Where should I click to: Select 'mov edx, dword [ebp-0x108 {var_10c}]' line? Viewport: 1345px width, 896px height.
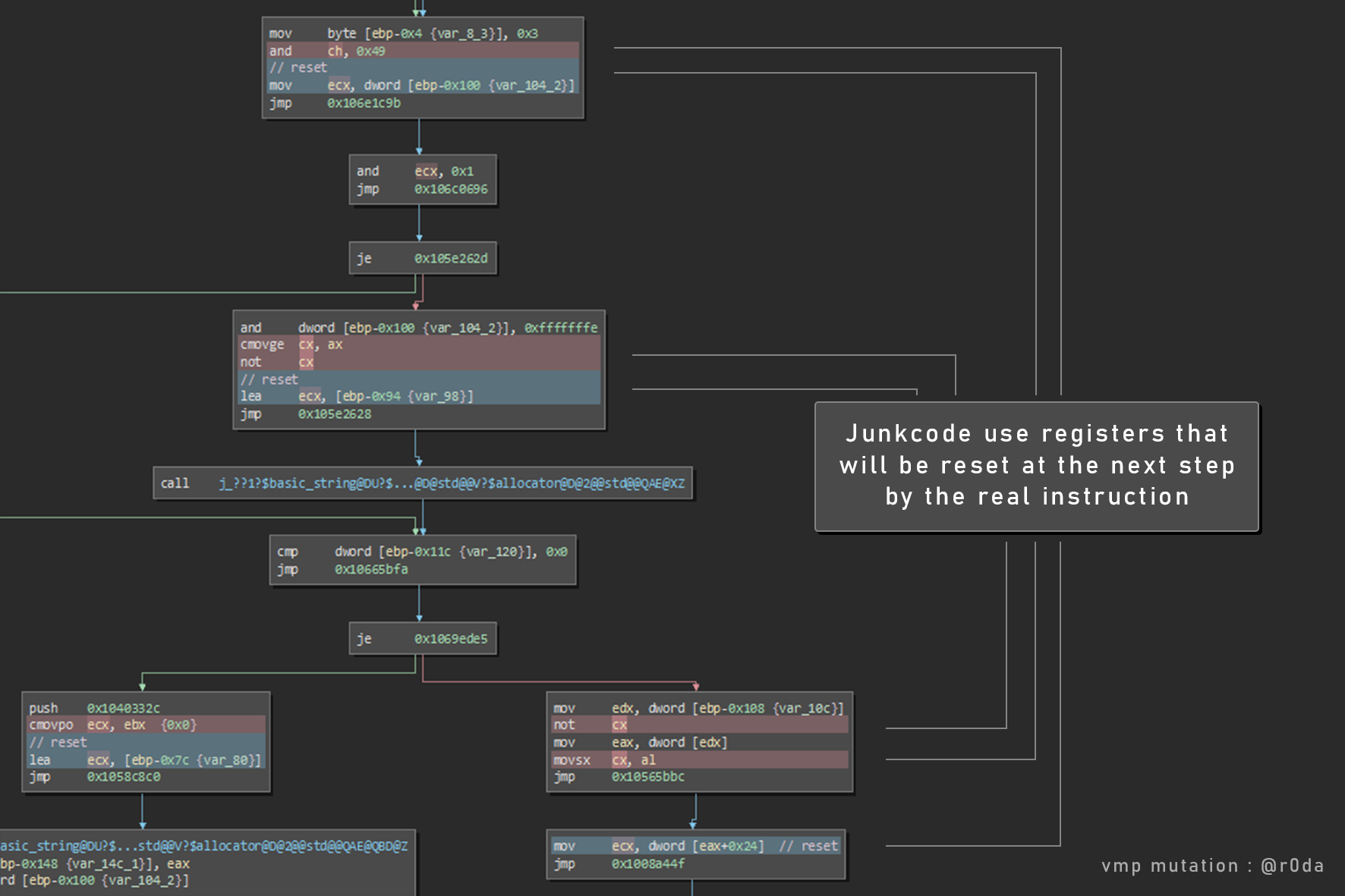698,708
